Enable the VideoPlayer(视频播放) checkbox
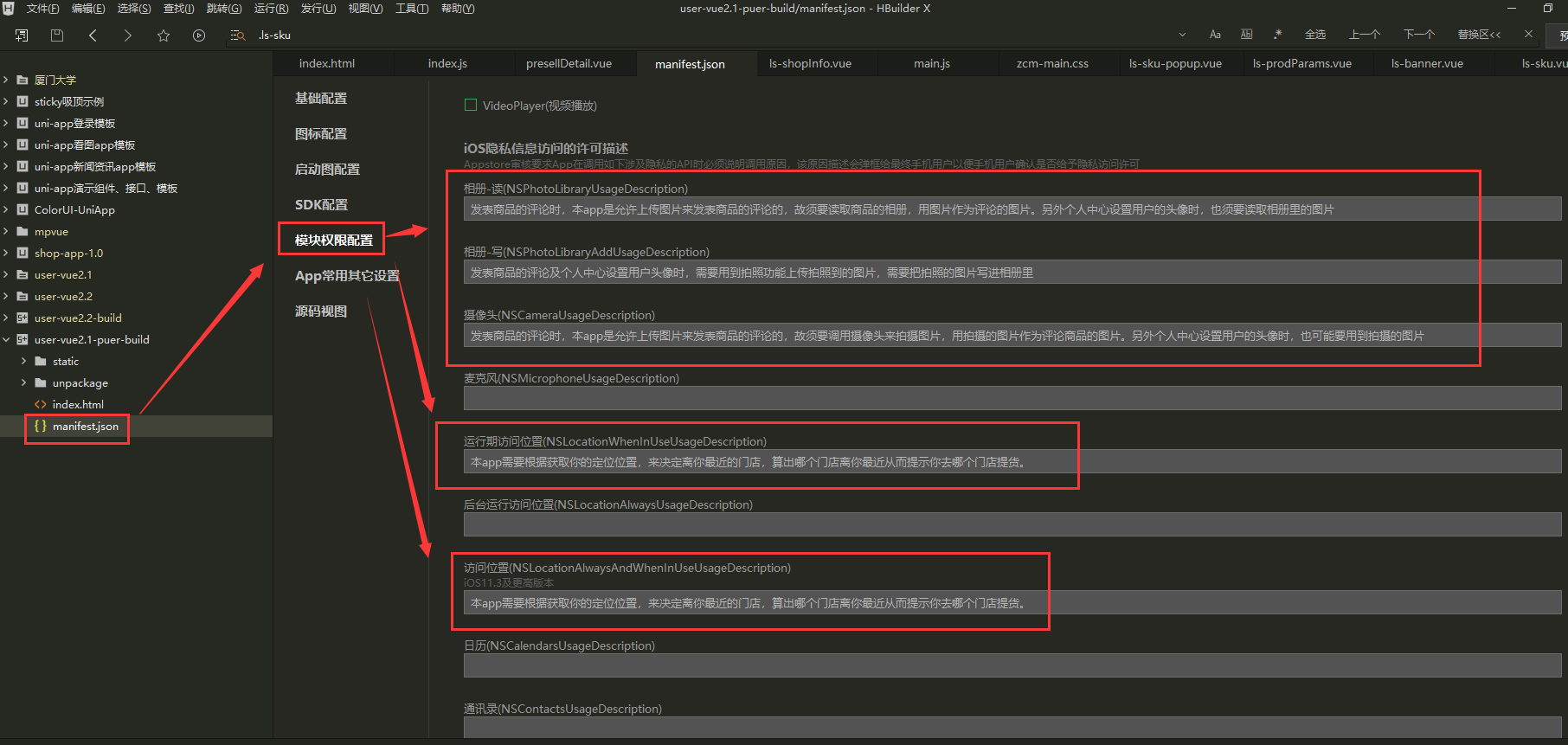The image size is (1568, 745). point(471,106)
